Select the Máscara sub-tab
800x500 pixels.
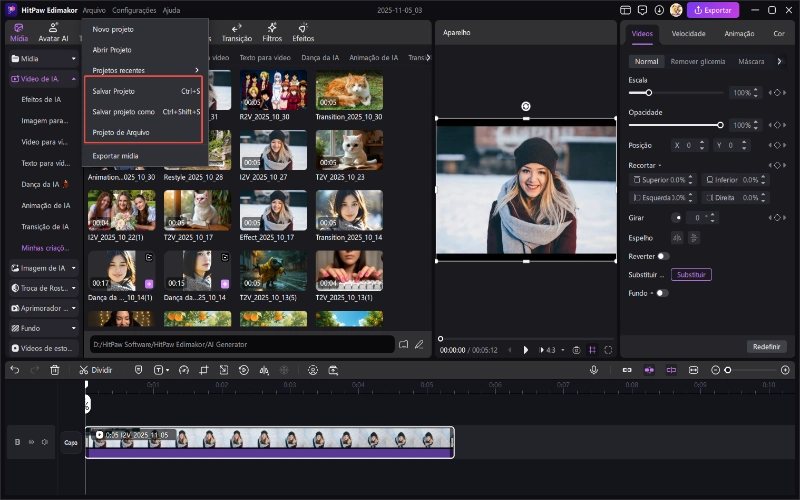pos(751,61)
